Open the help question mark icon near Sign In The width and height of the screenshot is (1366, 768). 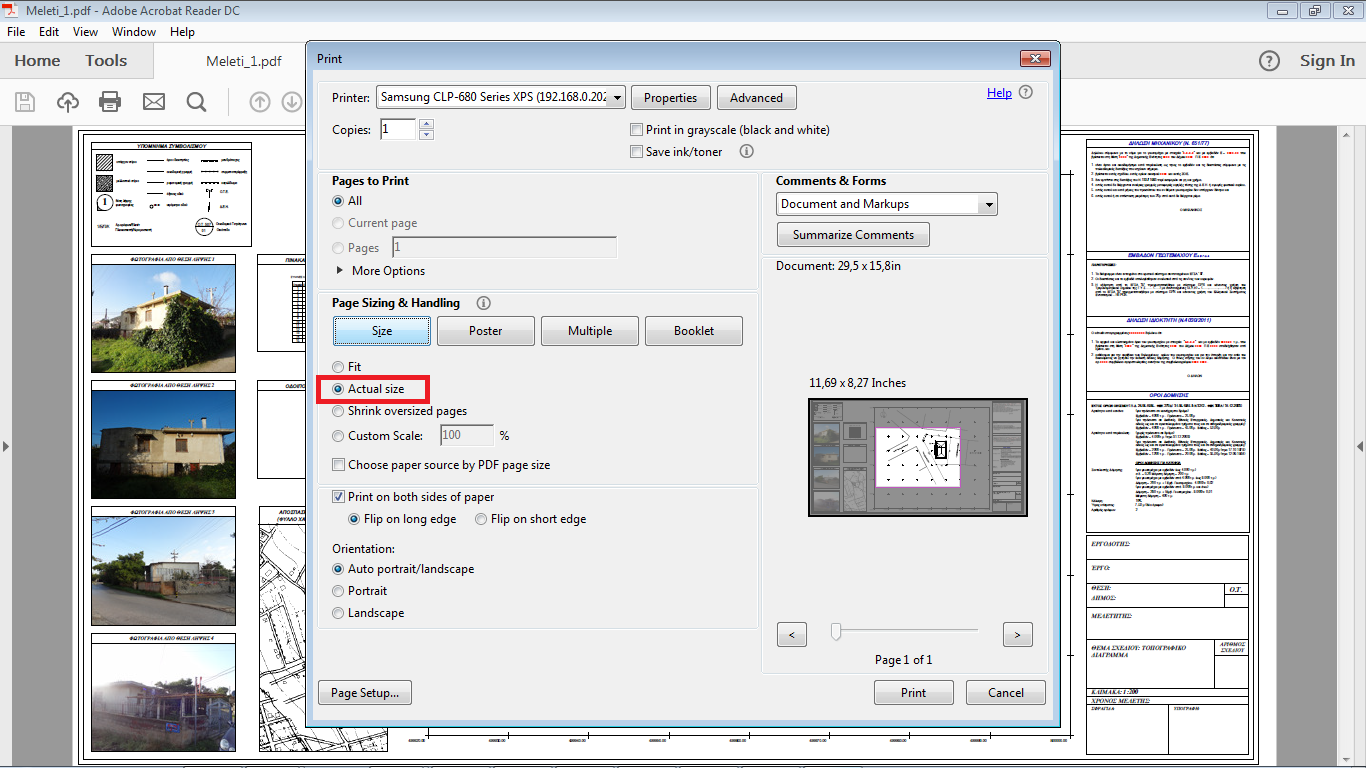(1269, 61)
